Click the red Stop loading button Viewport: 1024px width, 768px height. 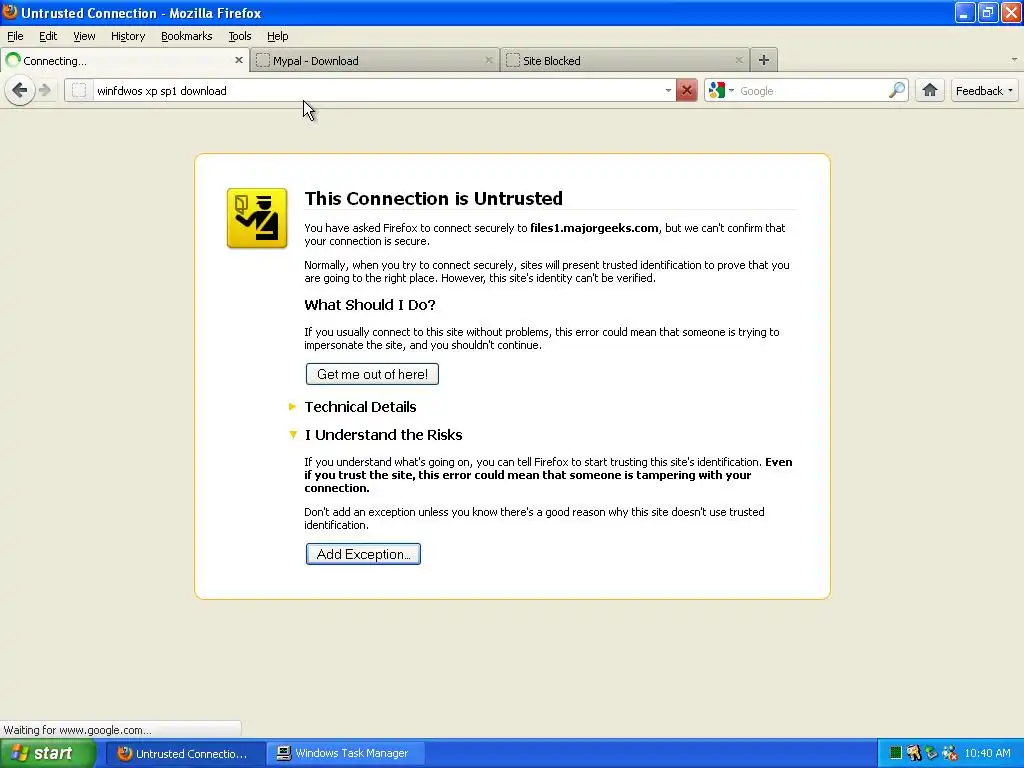[x=686, y=91]
